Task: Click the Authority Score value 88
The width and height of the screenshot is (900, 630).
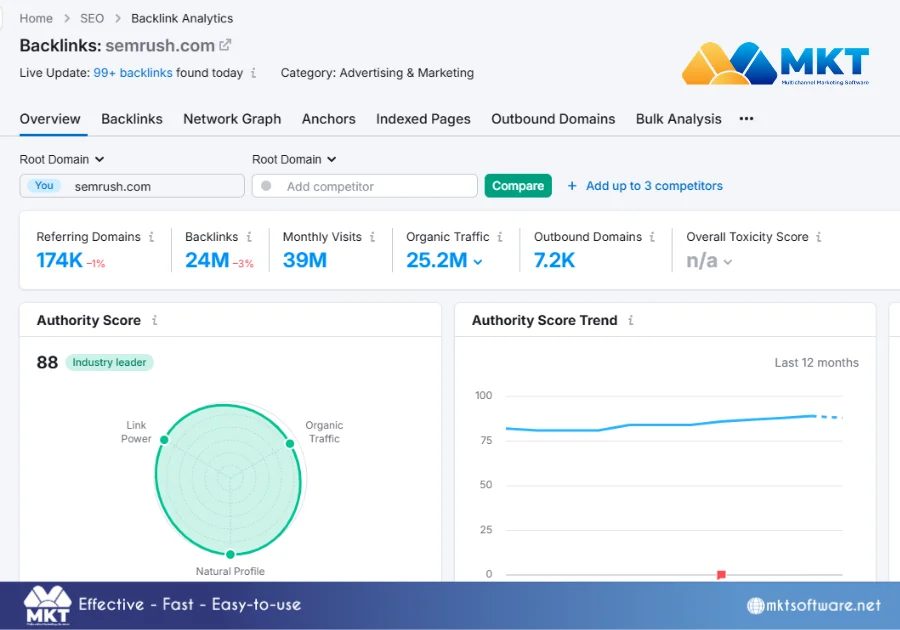Action: tap(47, 363)
